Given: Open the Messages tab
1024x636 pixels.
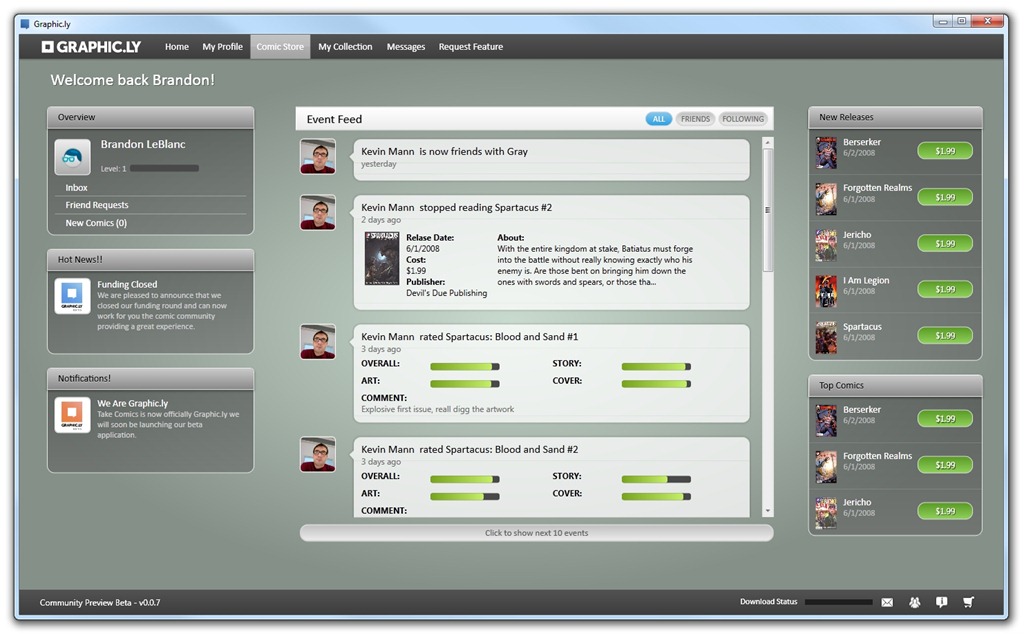Looking at the screenshot, I should coord(406,47).
